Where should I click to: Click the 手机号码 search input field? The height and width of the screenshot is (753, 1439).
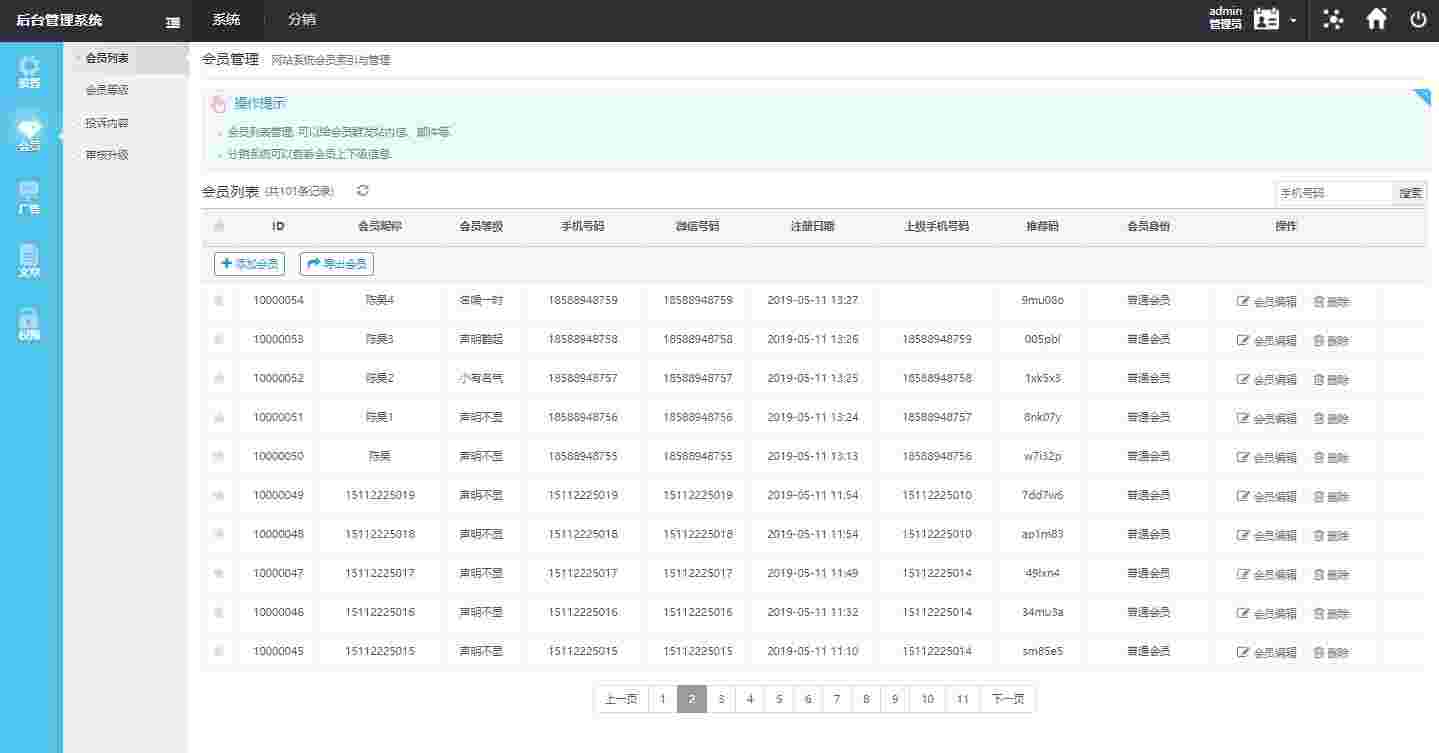tap(1333, 193)
